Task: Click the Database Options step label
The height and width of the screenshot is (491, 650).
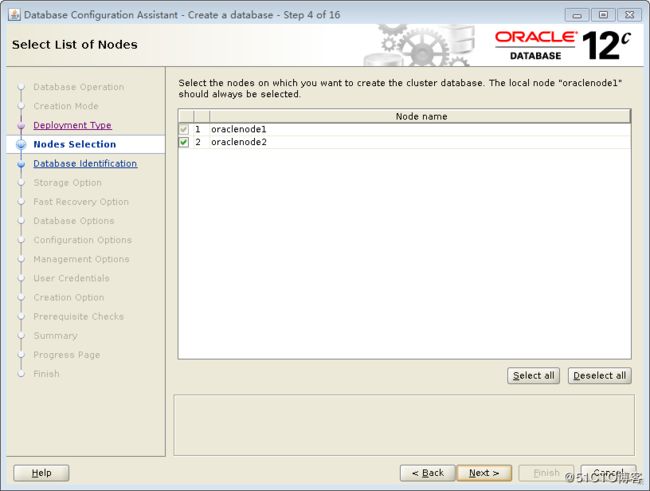Action: coord(74,221)
